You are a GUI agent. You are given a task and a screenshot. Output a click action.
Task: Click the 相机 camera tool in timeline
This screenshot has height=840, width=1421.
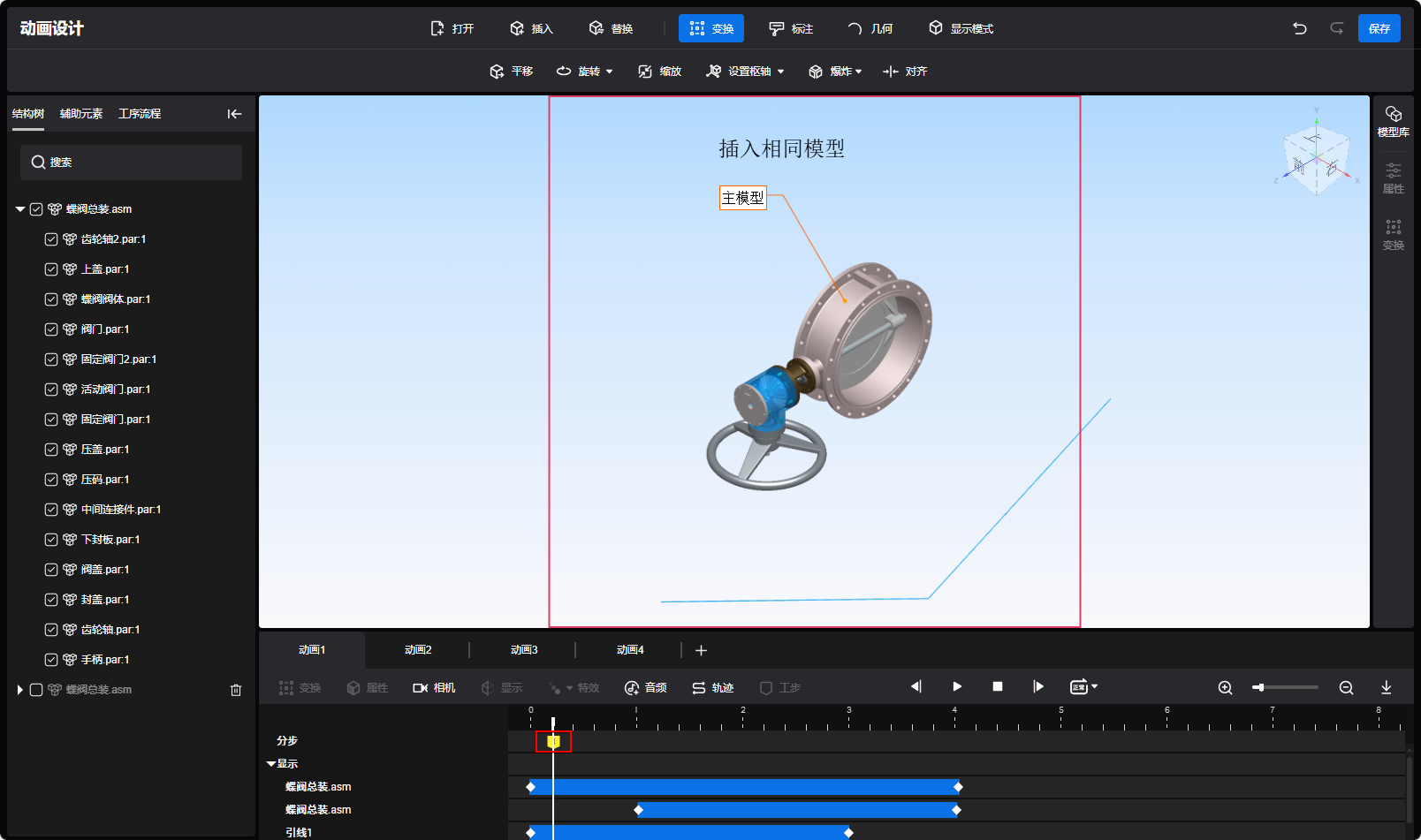[x=434, y=688]
